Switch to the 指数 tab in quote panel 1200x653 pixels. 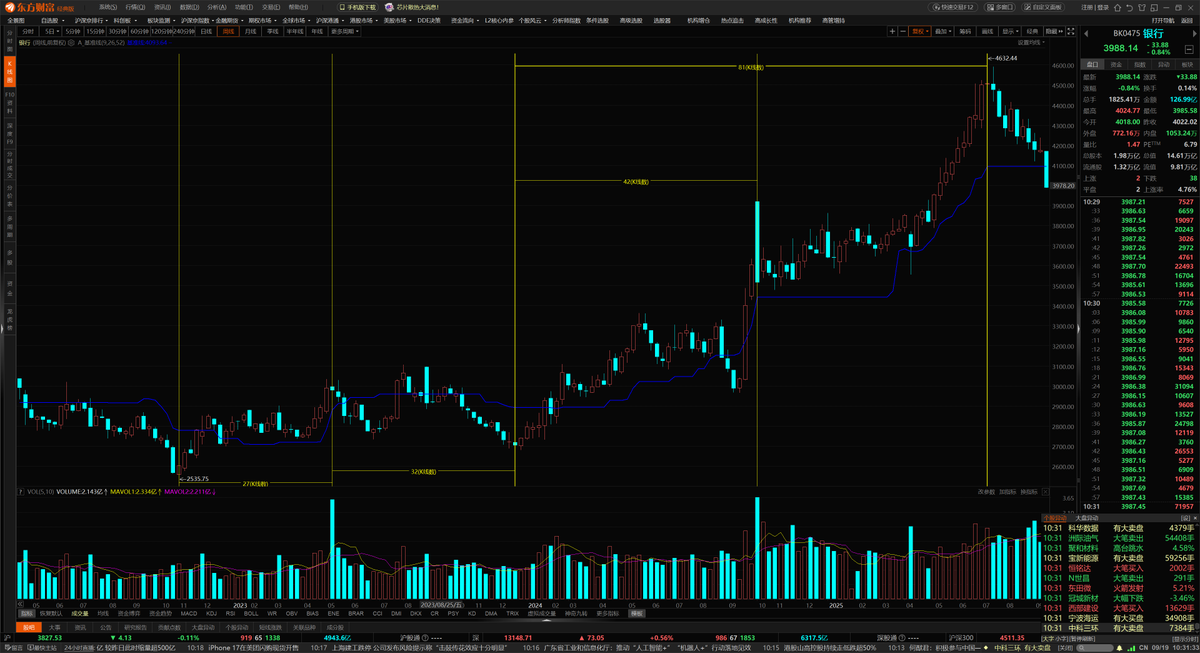pyautogui.click(x=1139, y=64)
